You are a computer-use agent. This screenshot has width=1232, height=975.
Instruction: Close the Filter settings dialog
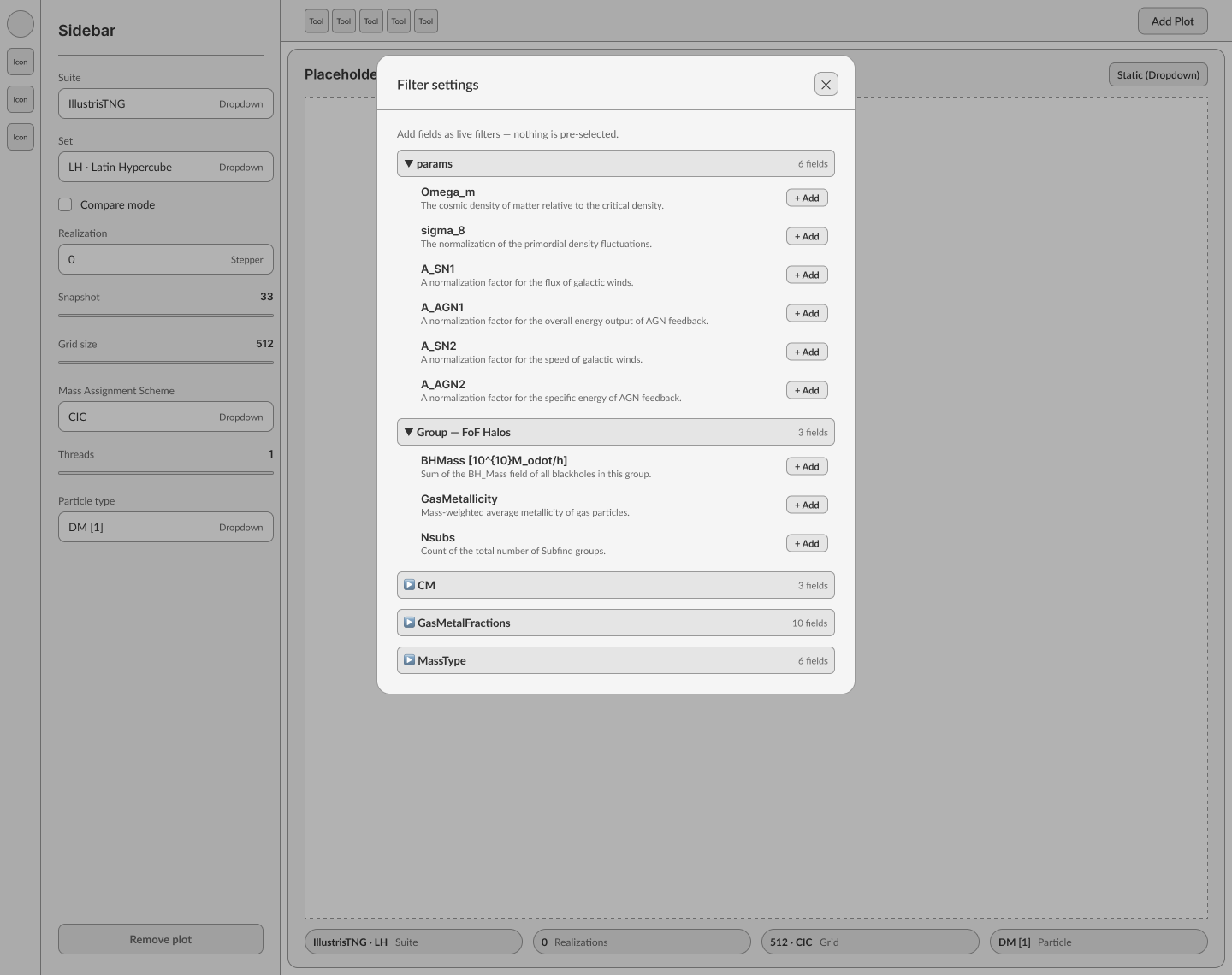point(826,84)
